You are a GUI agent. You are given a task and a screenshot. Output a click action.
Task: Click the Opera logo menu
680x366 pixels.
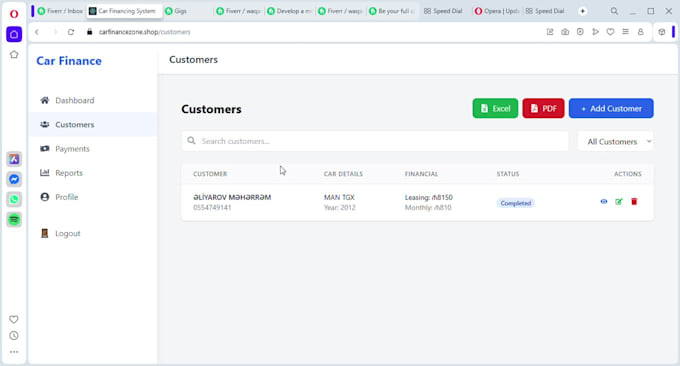pyautogui.click(x=14, y=14)
